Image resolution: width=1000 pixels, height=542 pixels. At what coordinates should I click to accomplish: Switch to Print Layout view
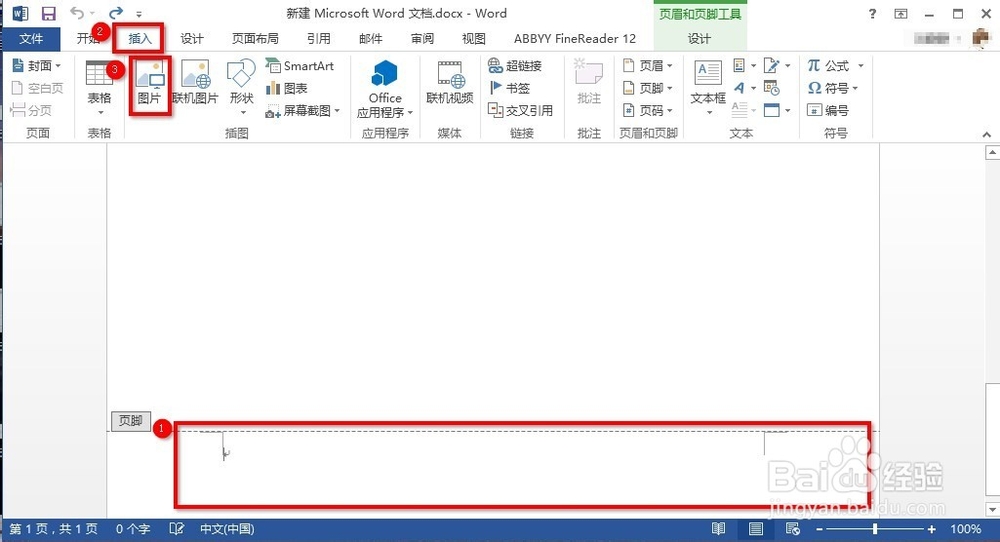756,529
